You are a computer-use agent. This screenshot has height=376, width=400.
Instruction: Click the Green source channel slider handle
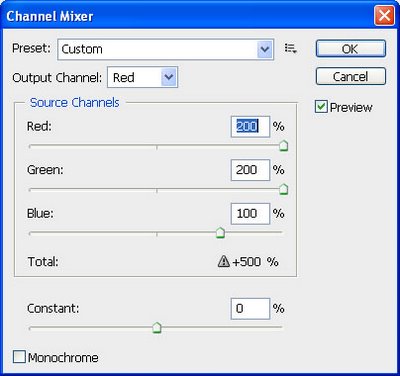284,189
